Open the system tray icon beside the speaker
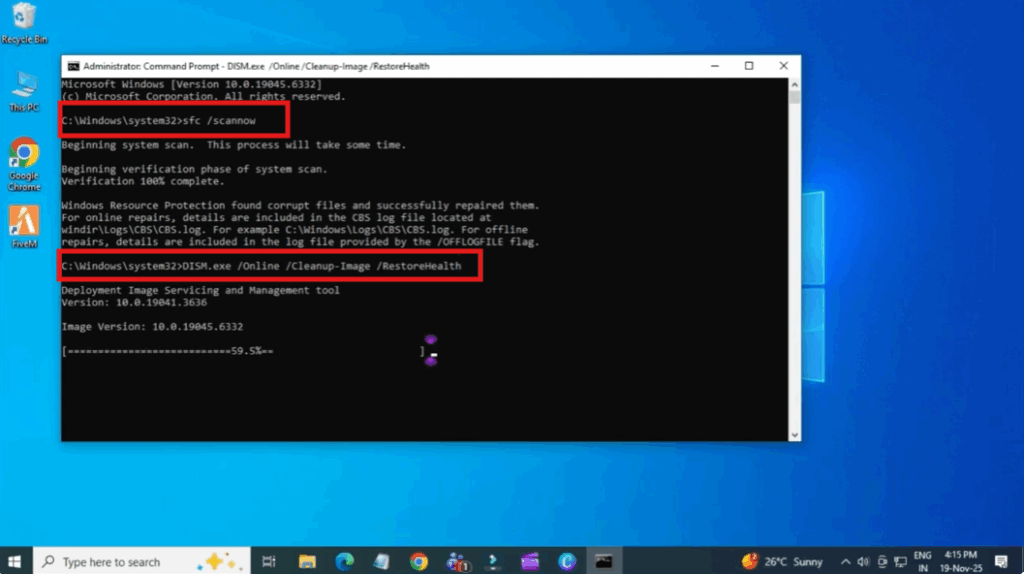 pyautogui.click(x=882, y=562)
